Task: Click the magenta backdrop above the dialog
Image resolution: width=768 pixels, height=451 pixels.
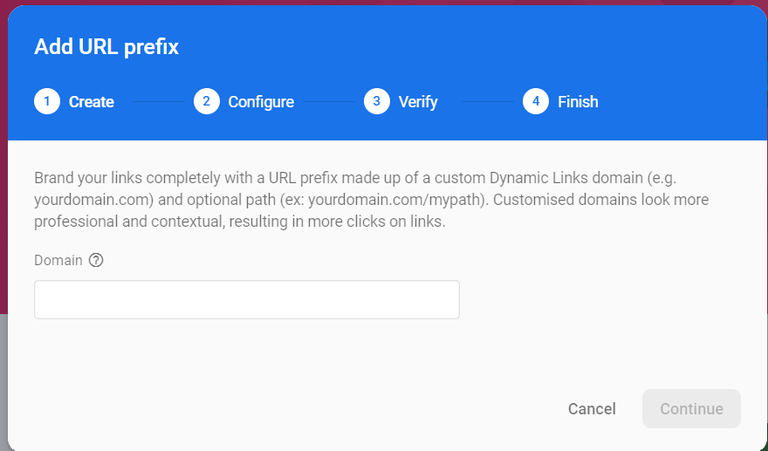Action: (x=384, y=2)
